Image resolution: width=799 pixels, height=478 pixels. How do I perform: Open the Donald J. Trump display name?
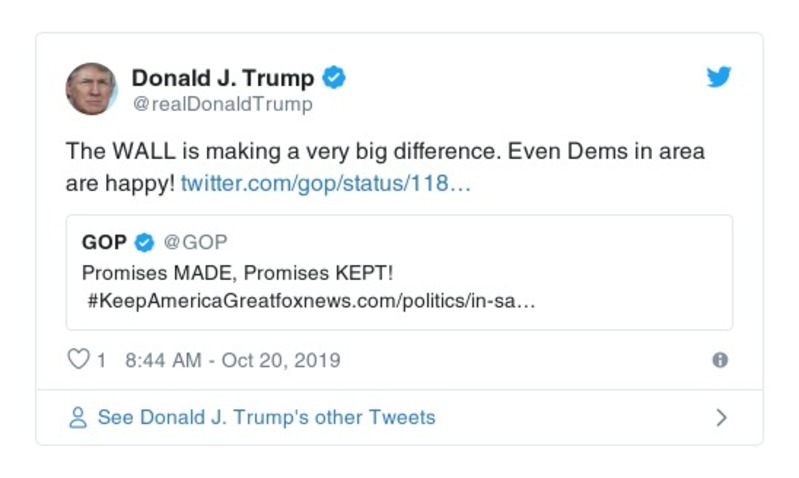pos(222,77)
